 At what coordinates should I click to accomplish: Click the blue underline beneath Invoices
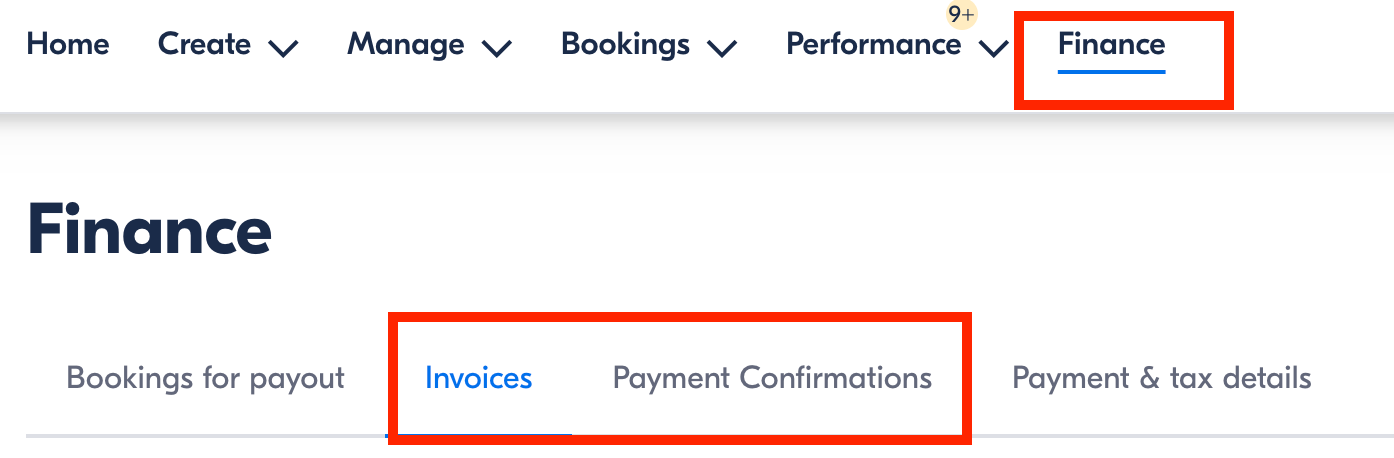pos(478,435)
